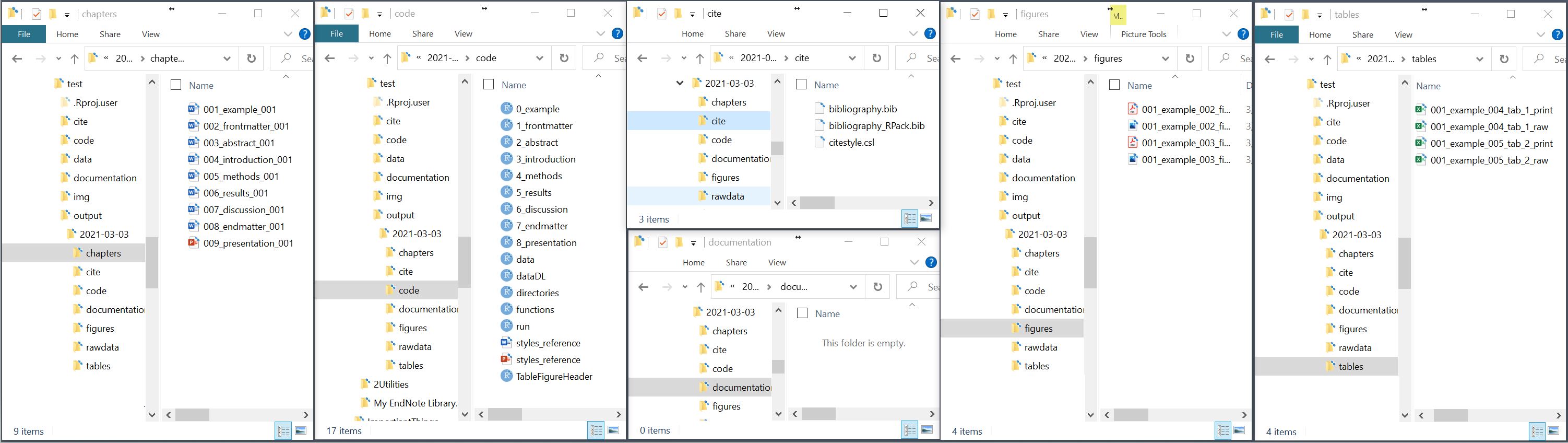Open Help icon in tables window

(1558, 34)
